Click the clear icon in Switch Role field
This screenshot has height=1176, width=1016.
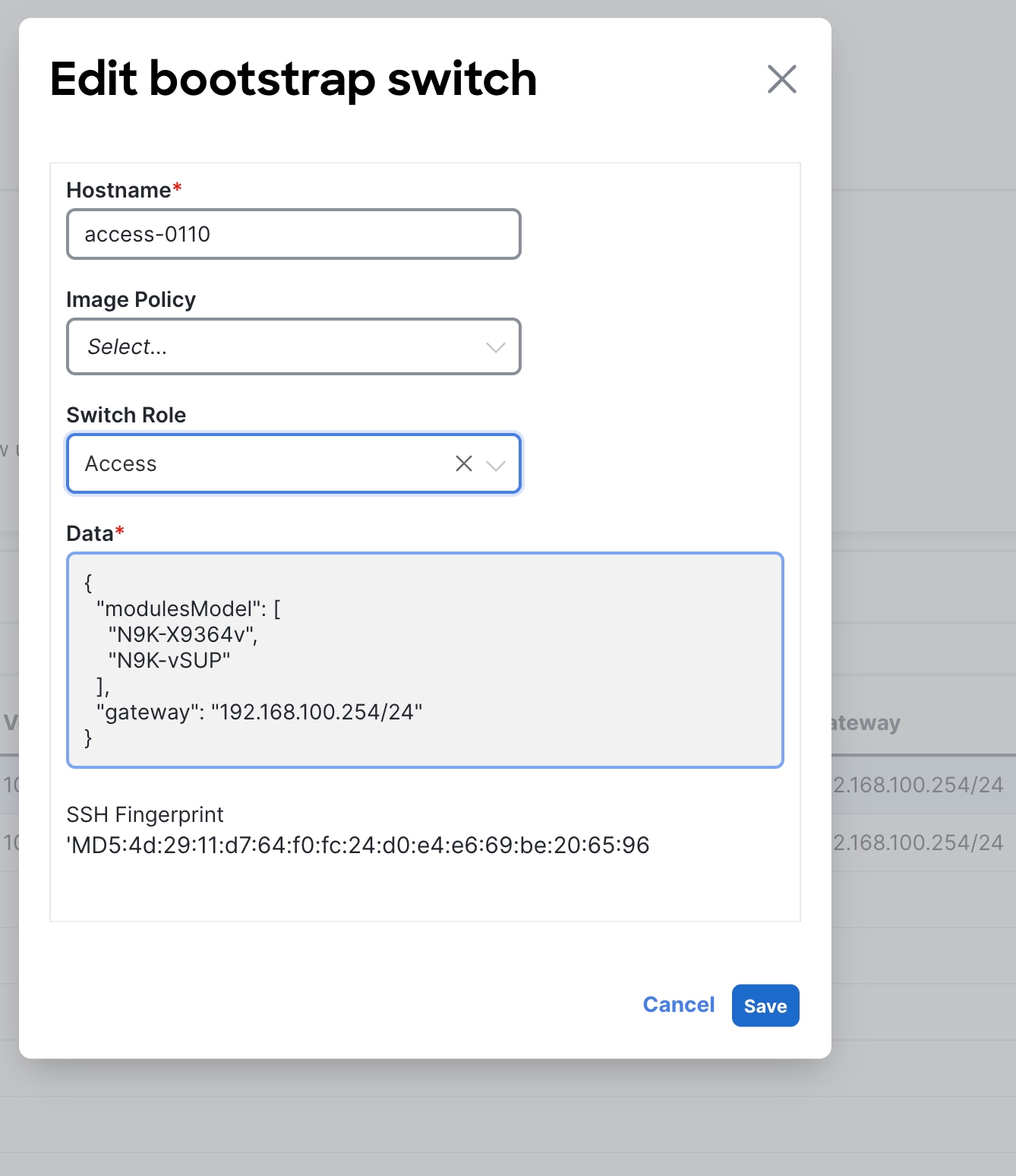click(463, 463)
